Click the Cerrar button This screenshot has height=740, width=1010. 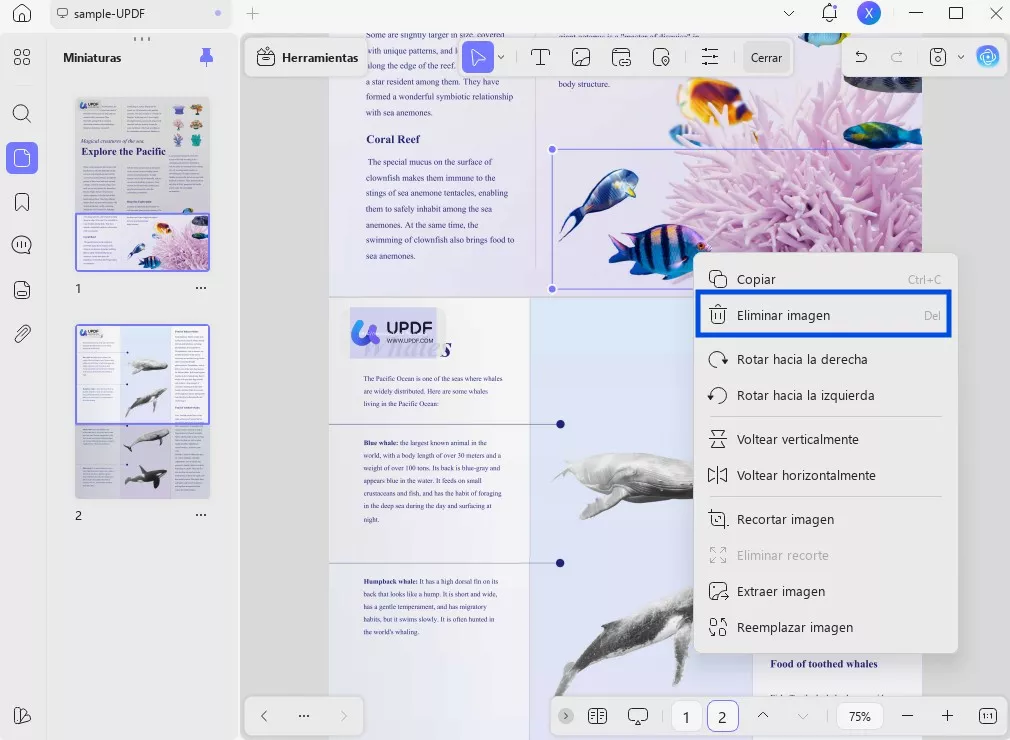point(766,57)
